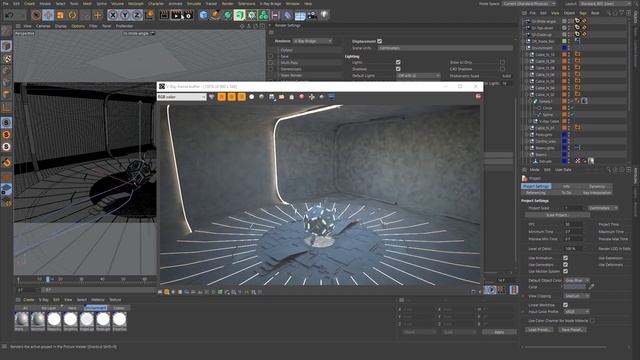This screenshot has height=360, width=640.
Task: Toggle the Use Generators checkbox
Action: pos(565,264)
